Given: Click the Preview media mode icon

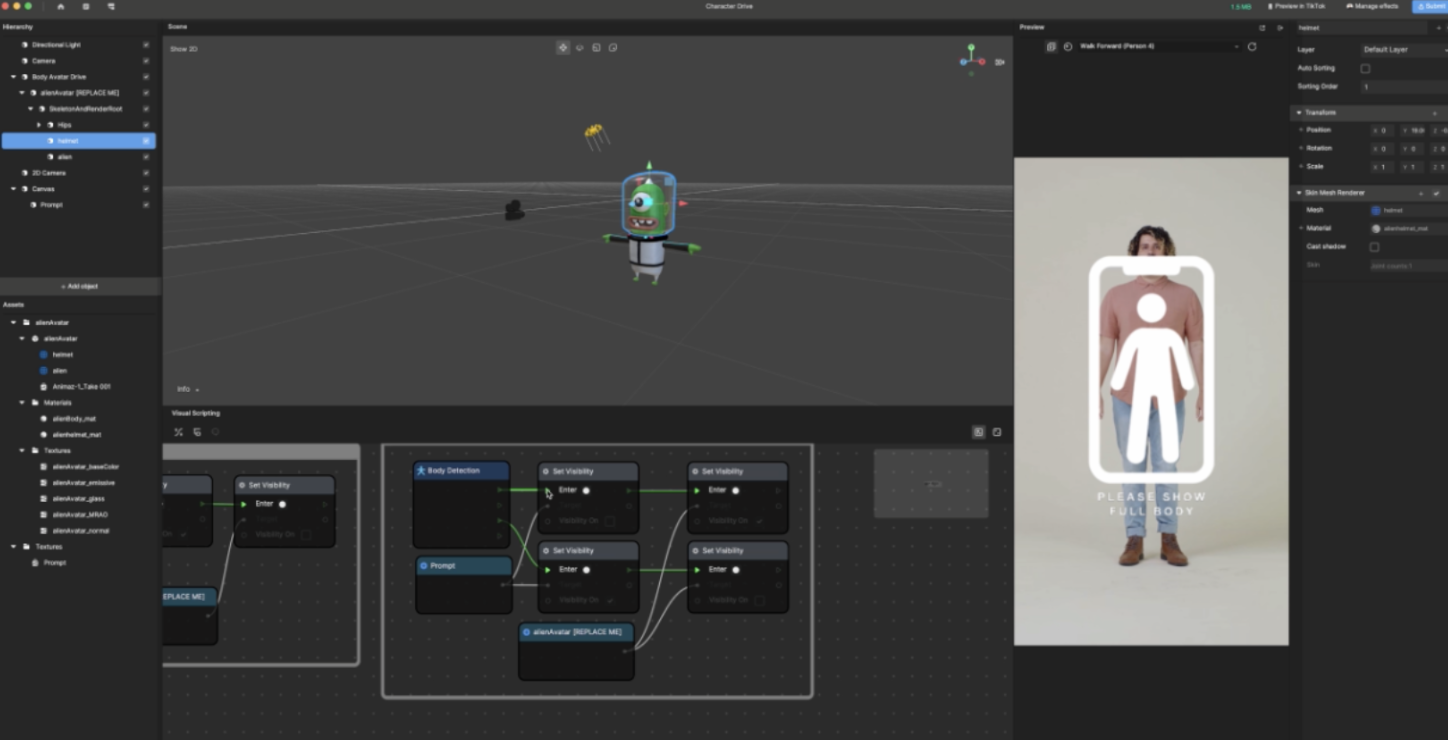Looking at the screenshot, I should [x=1051, y=46].
